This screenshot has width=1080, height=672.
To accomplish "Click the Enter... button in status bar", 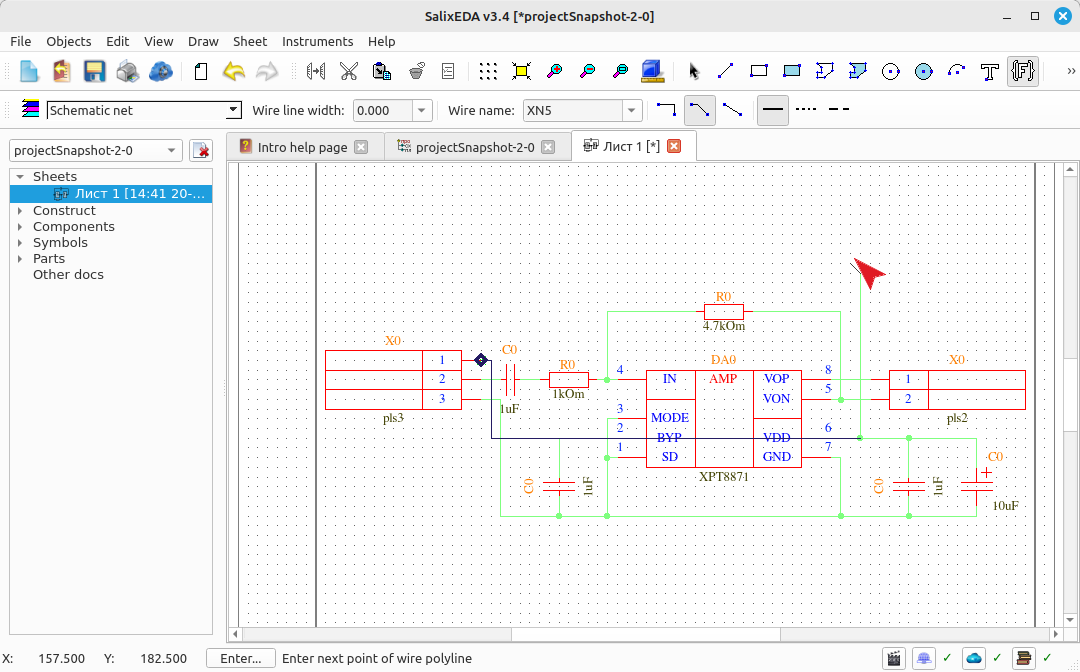I will tap(240, 658).
